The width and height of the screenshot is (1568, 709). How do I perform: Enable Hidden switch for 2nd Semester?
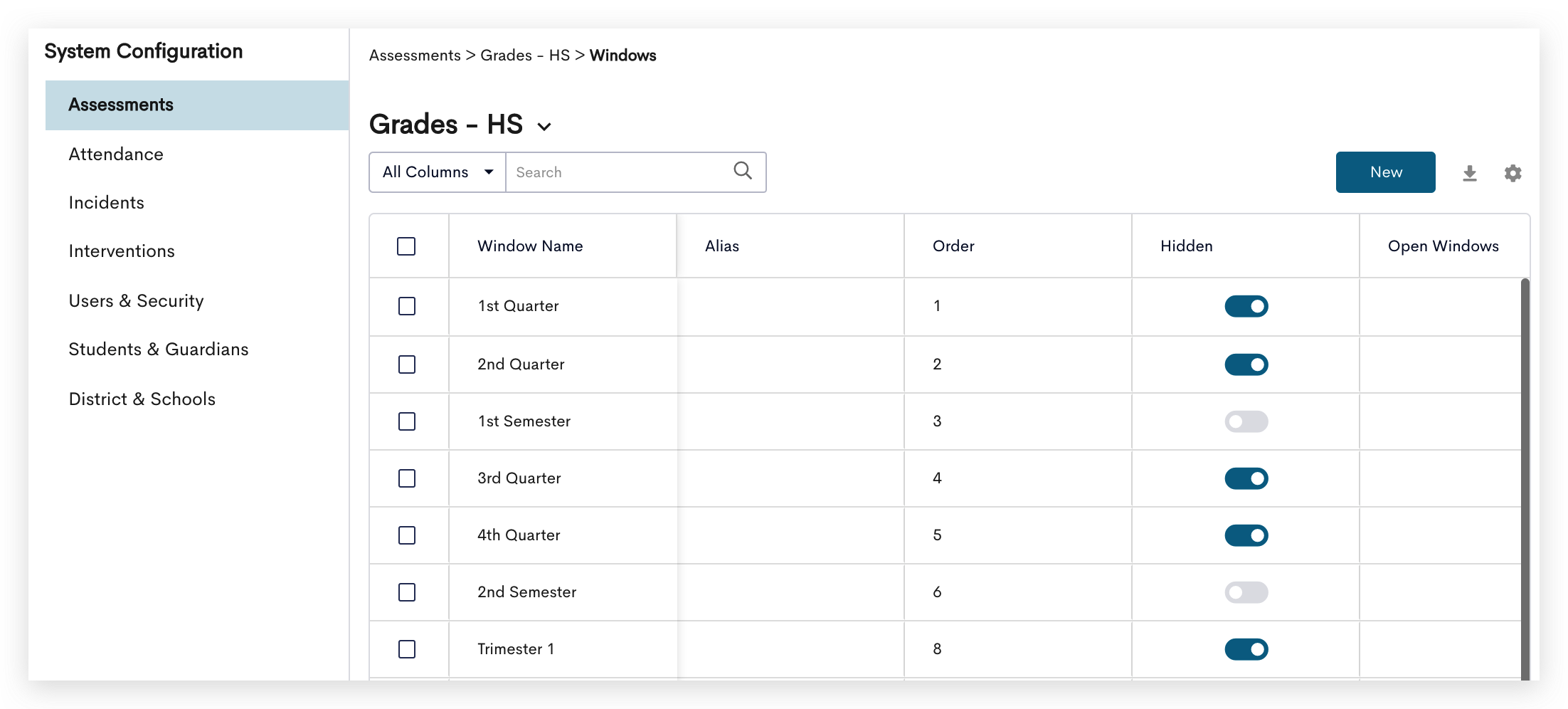coord(1246,592)
